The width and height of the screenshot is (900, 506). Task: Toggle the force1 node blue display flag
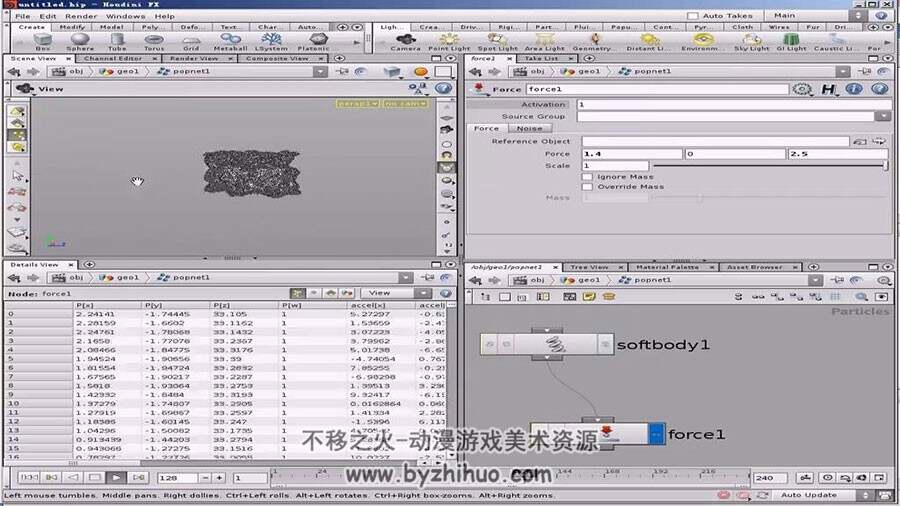tap(656, 434)
